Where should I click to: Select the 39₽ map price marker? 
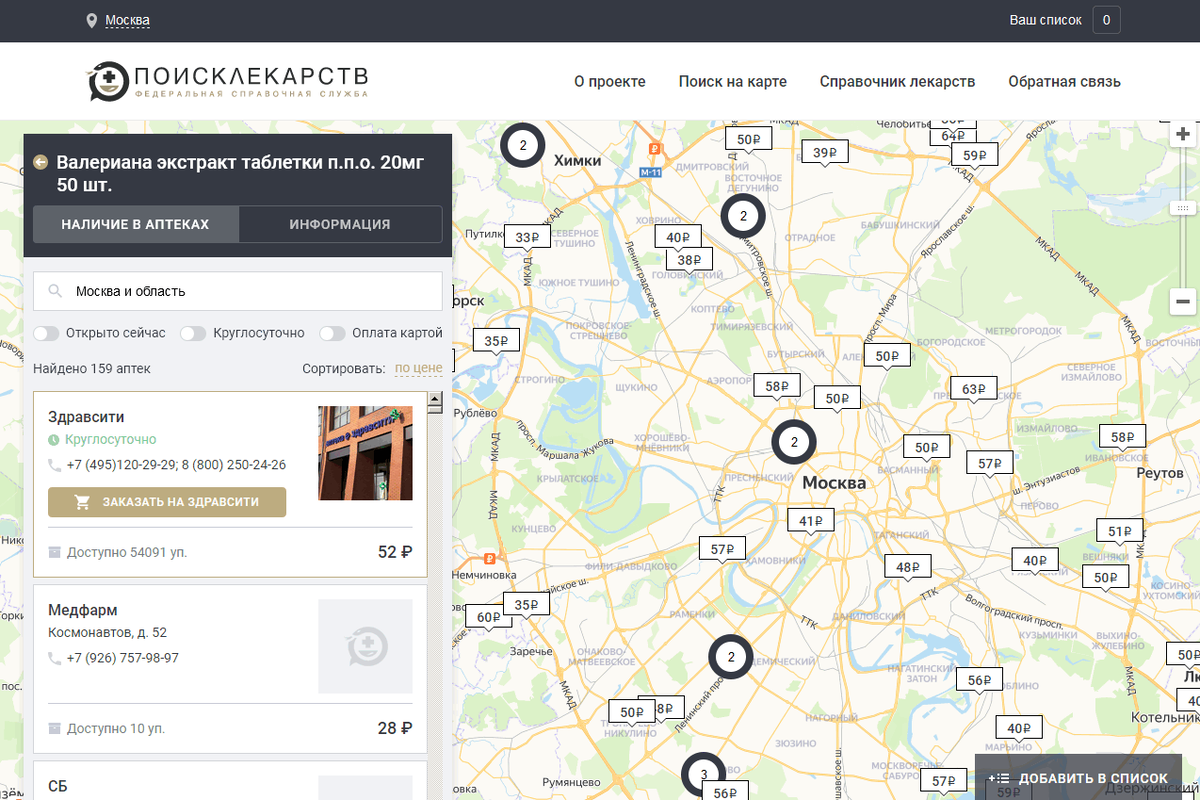point(825,153)
